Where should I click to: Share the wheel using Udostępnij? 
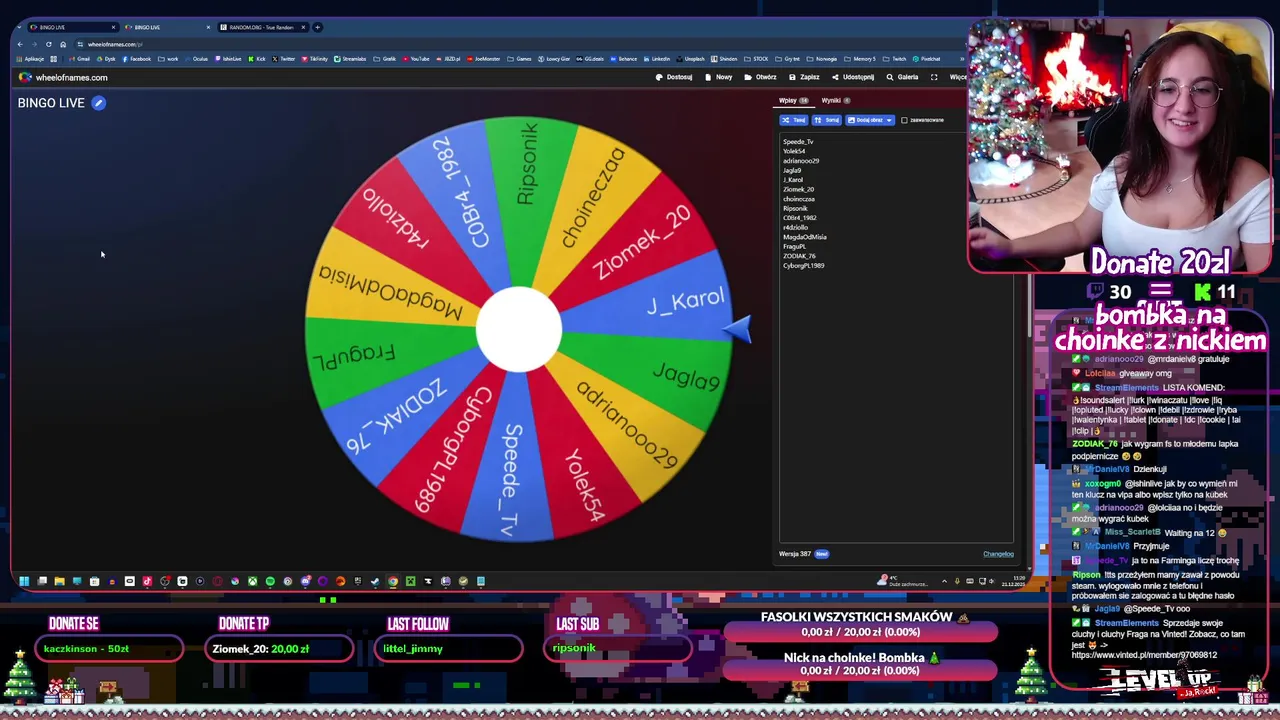pyautogui.click(x=852, y=77)
